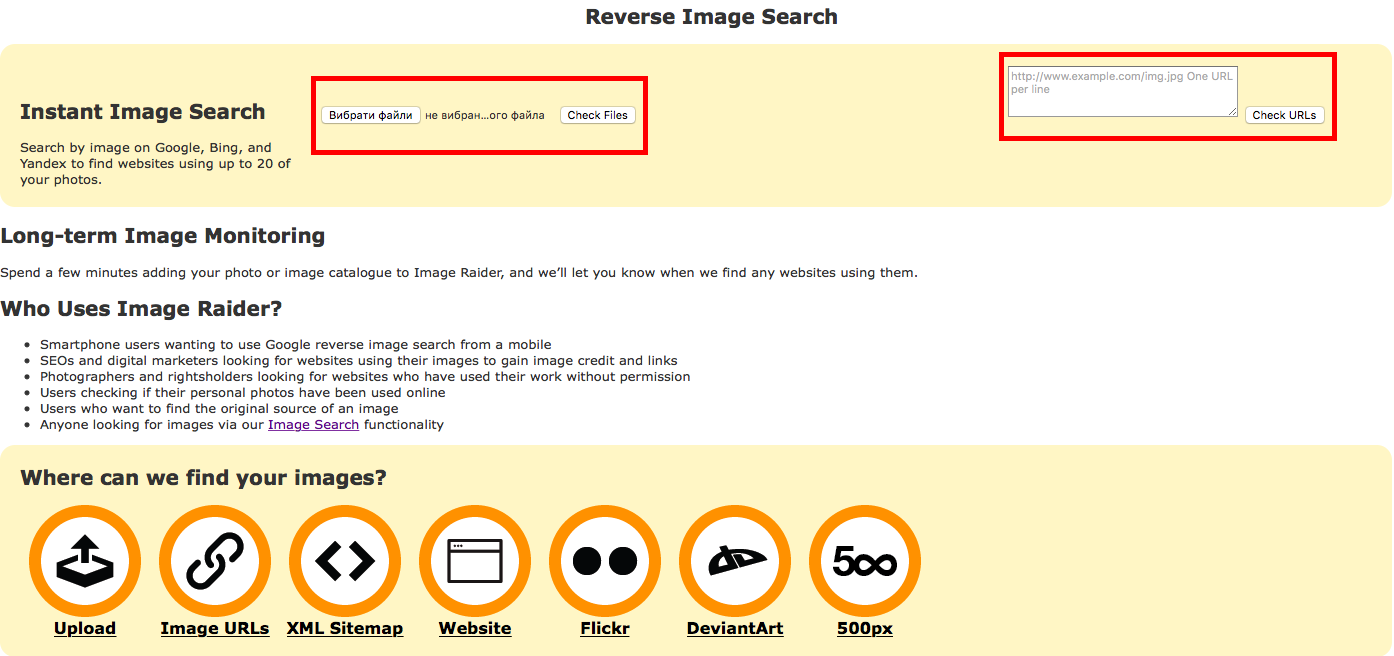The image size is (1394, 656).
Task: Follow the Website text link
Action: click(475, 629)
